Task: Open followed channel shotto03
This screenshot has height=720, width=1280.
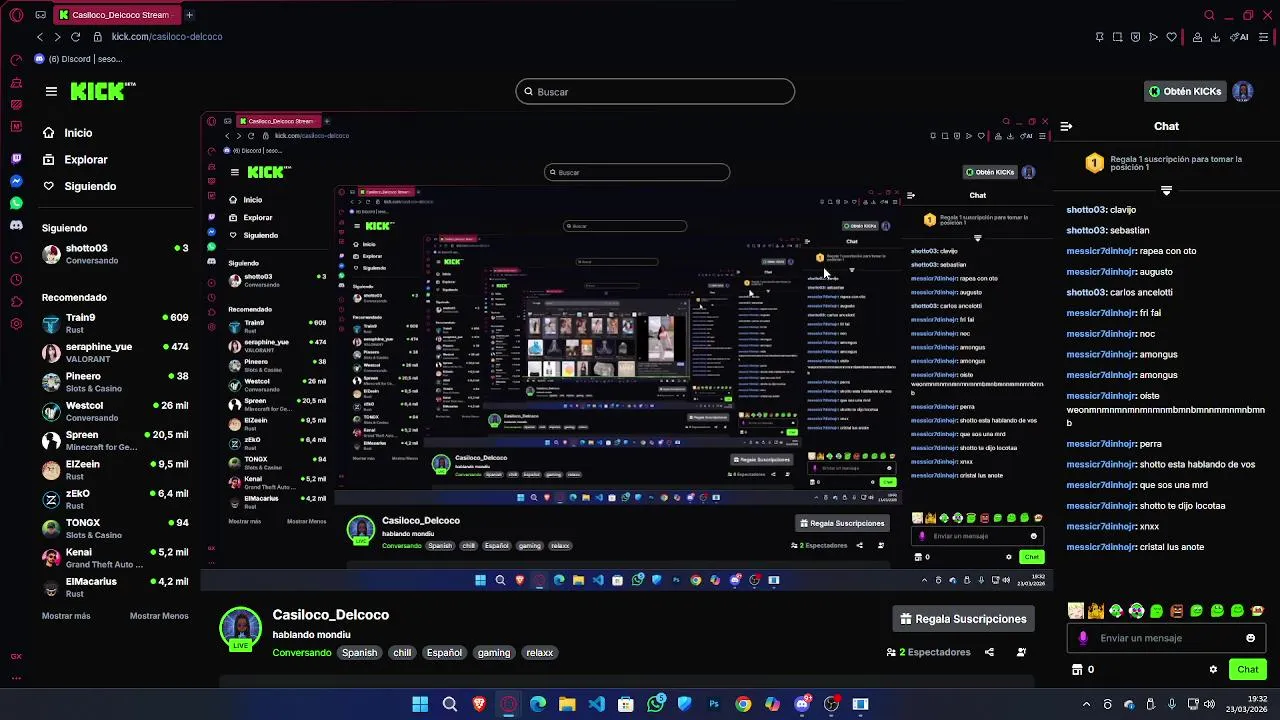Action: pos(115,253)
